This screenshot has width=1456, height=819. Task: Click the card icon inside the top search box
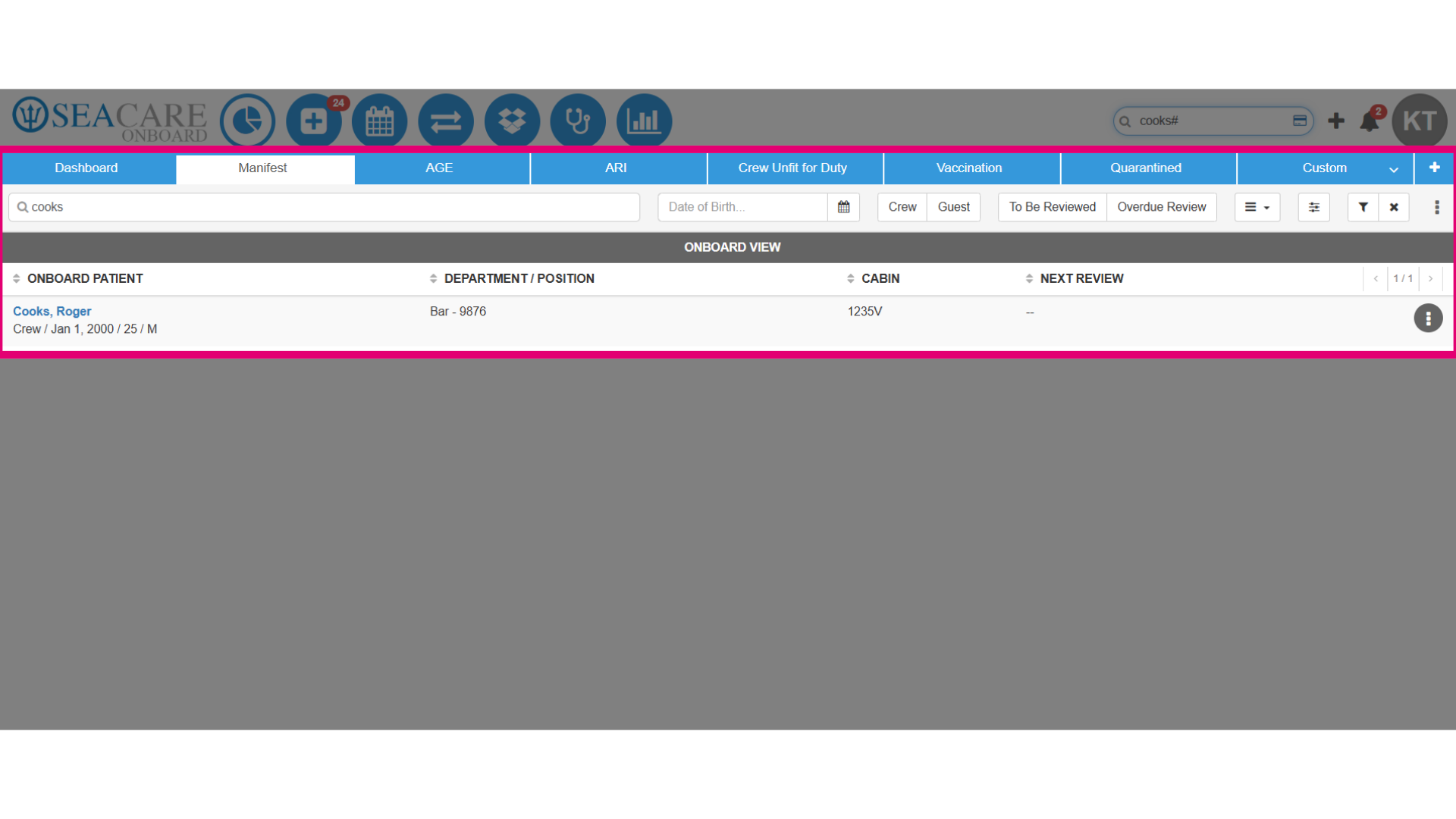[x=1300, y=121]
